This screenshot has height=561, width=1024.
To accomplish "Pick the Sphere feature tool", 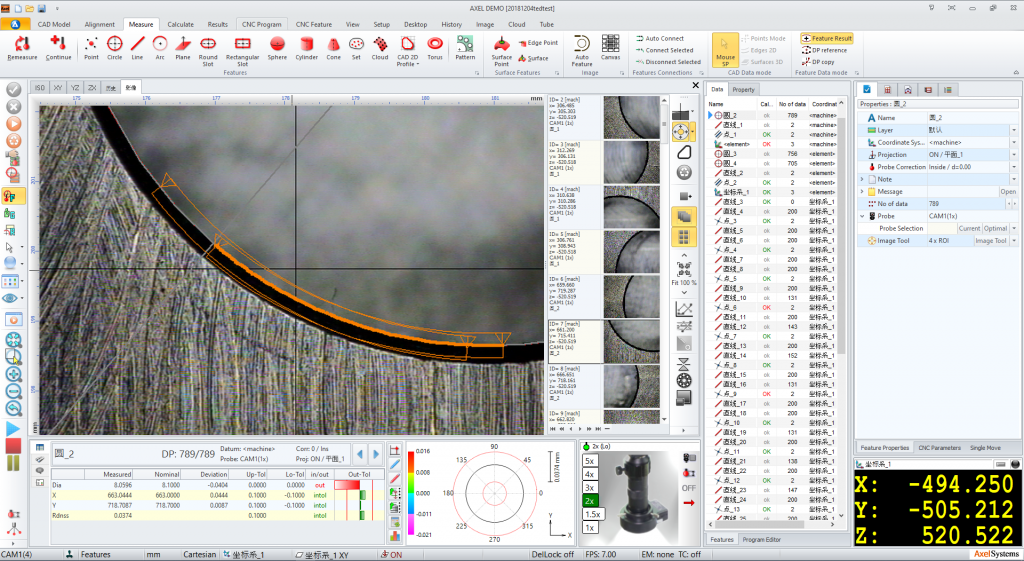I will pyautogui.click(x=277, y=48).
